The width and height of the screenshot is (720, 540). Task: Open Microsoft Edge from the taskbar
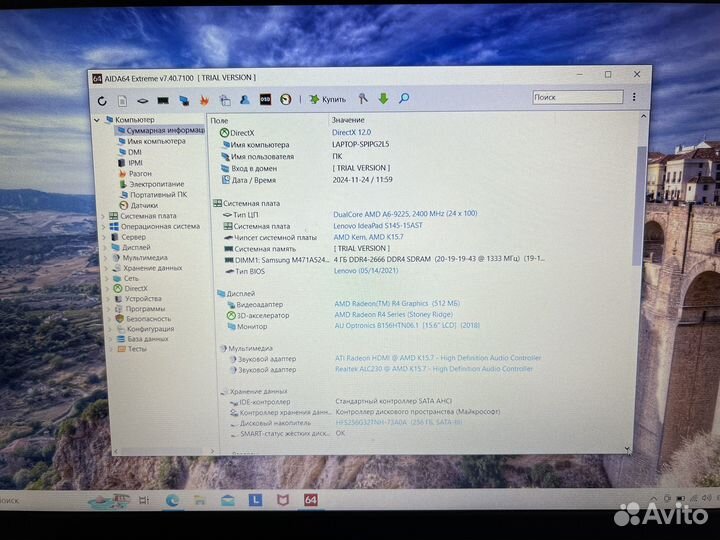172,501
